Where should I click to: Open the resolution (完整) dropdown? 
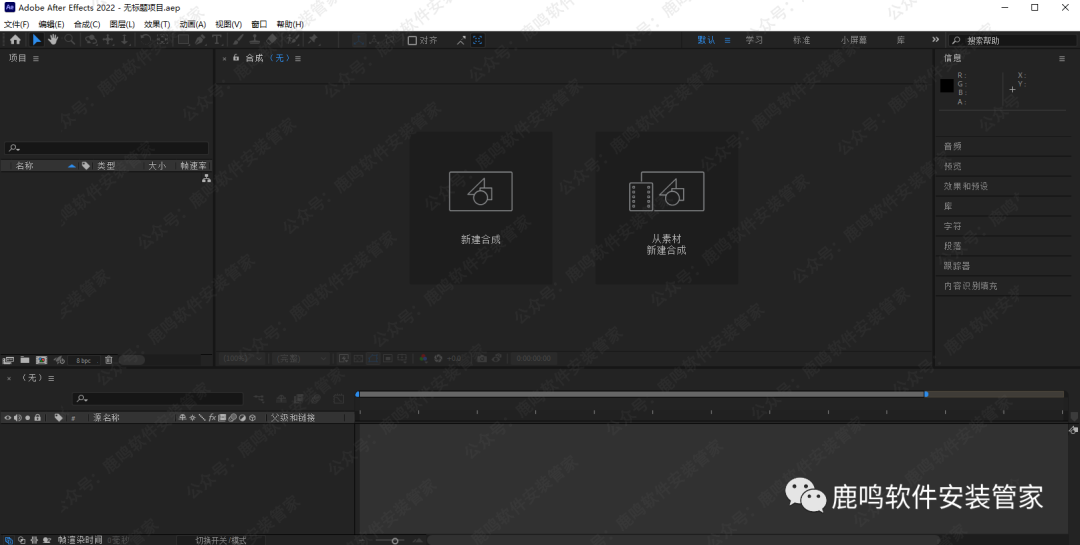coord(300,358)
